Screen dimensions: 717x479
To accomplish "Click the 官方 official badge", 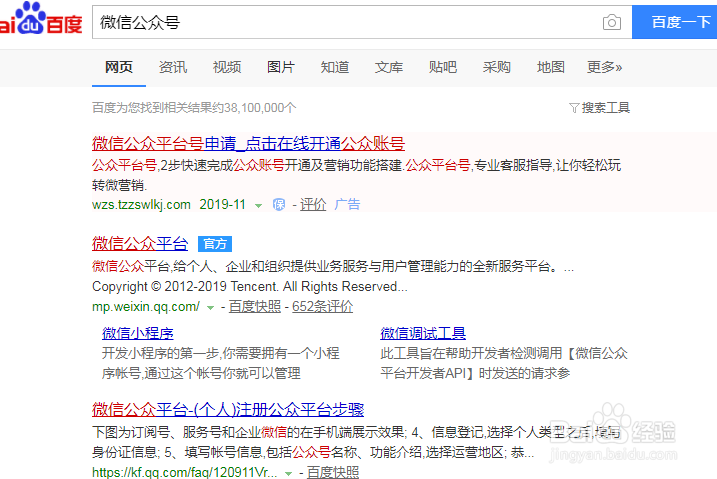I will point(215,244).
